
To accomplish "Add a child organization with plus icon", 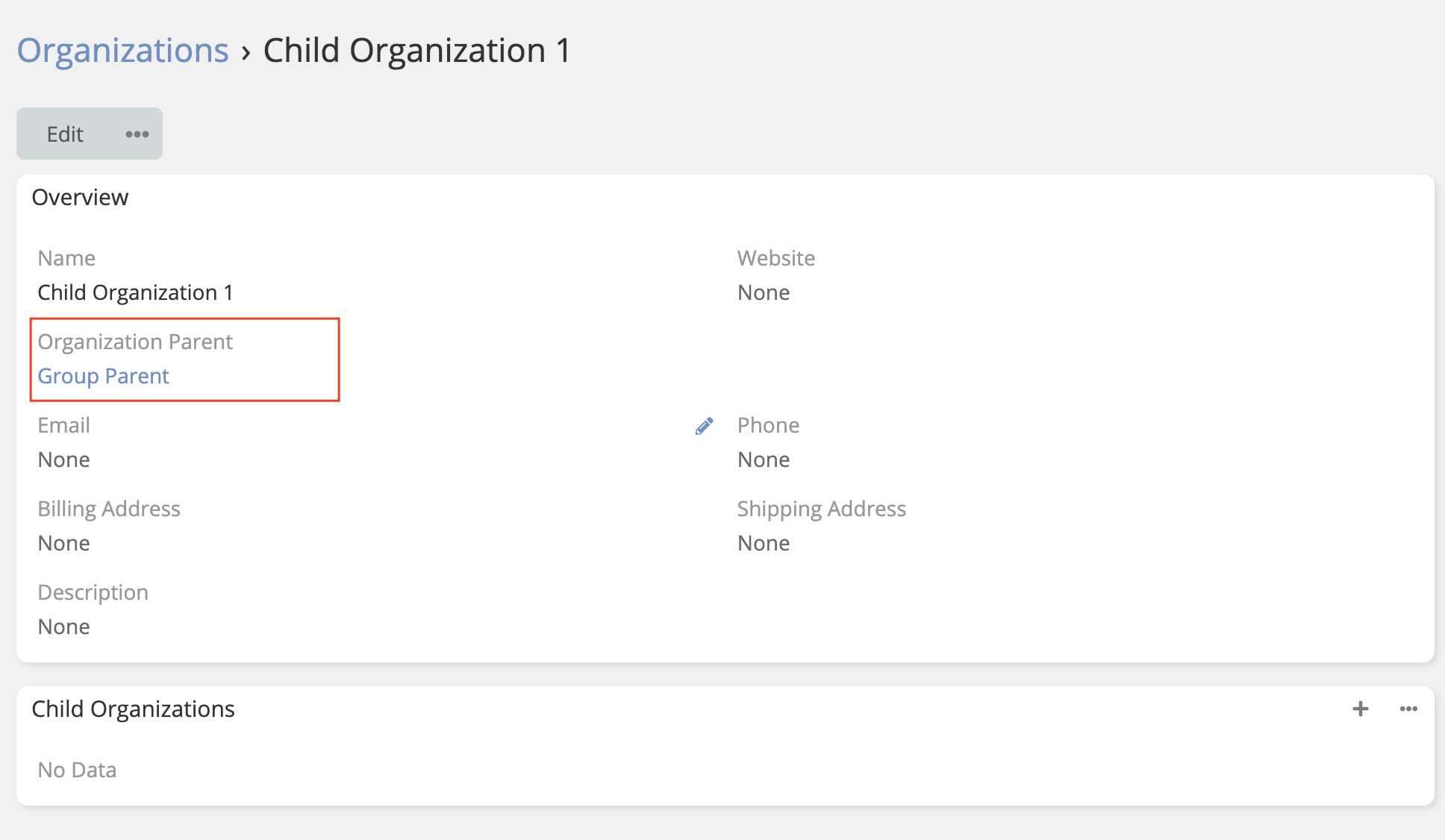I will coord(1360,709).
